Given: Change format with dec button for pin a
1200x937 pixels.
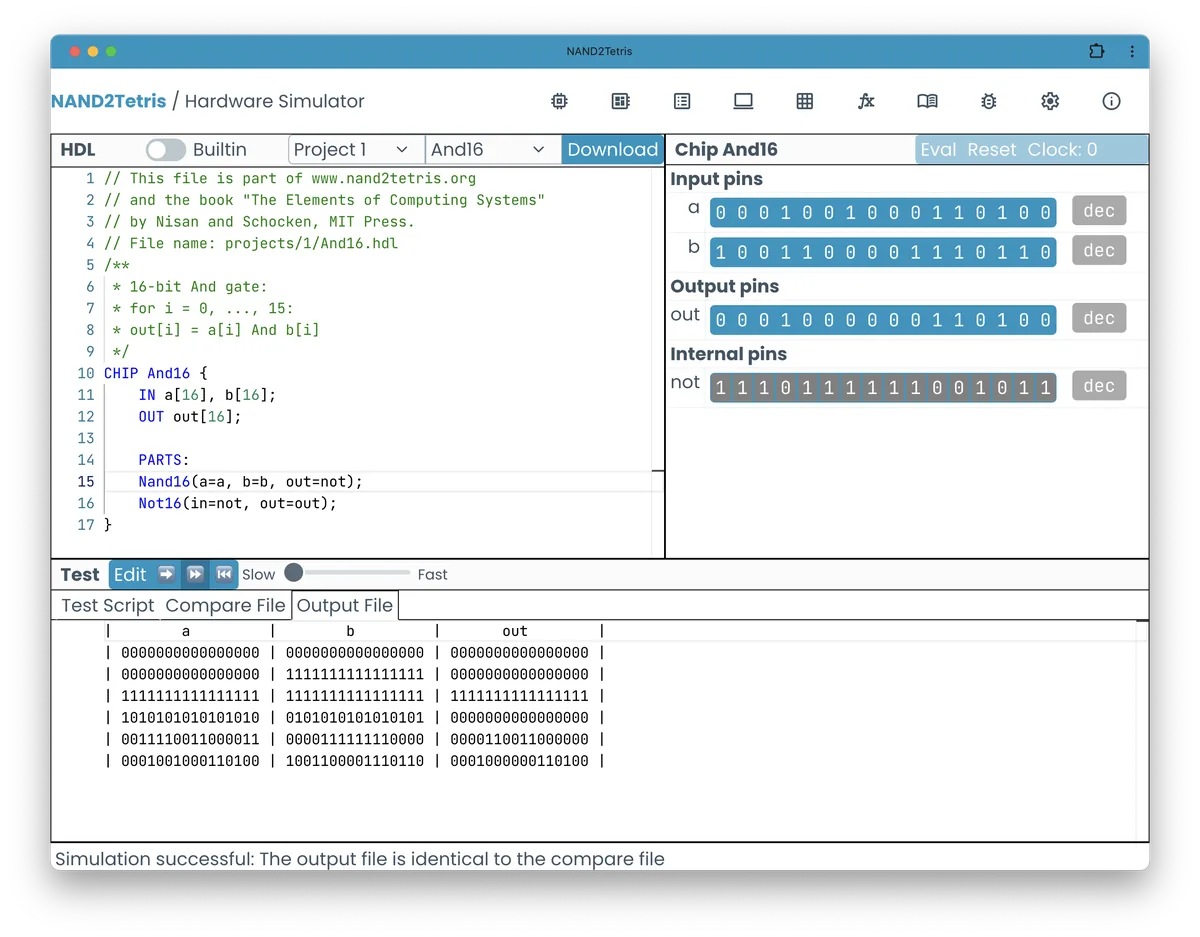Looking at the screenshot, I should (x=1099, y=211).
